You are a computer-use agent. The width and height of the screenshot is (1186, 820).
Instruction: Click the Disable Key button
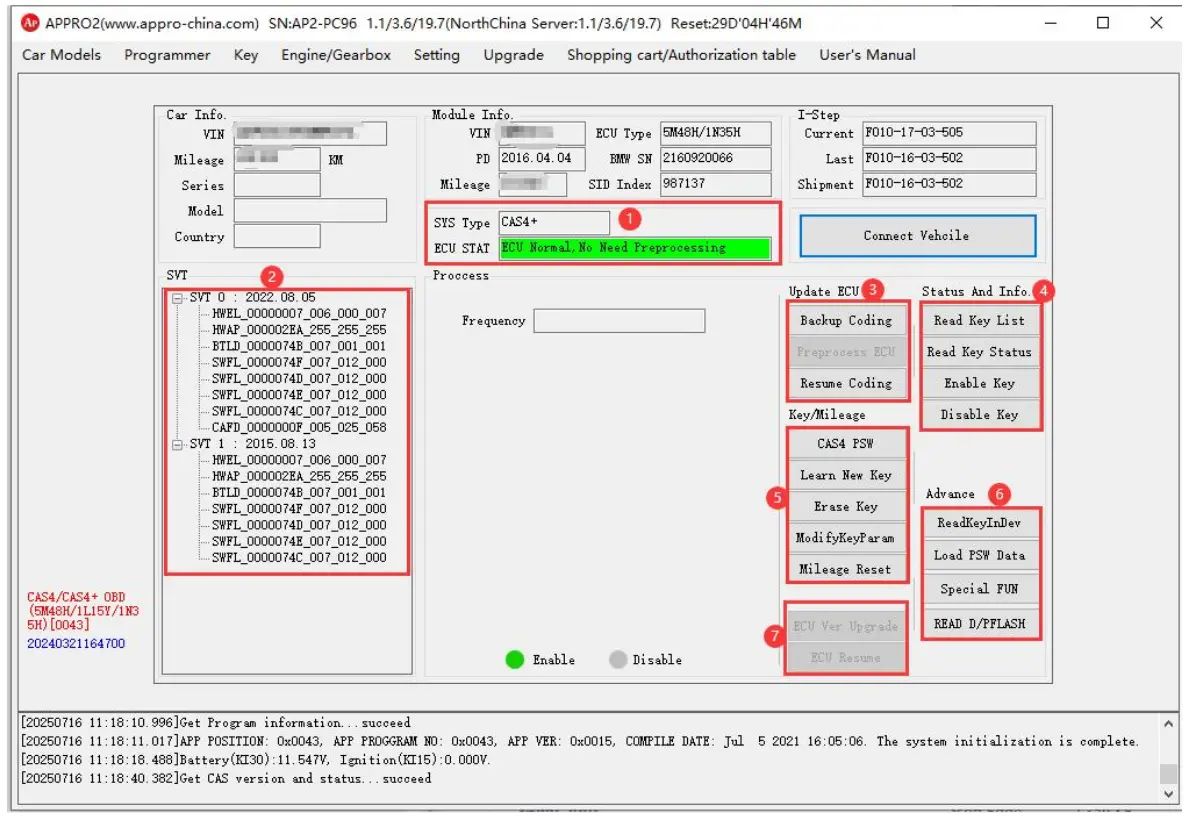coord(980,415)
